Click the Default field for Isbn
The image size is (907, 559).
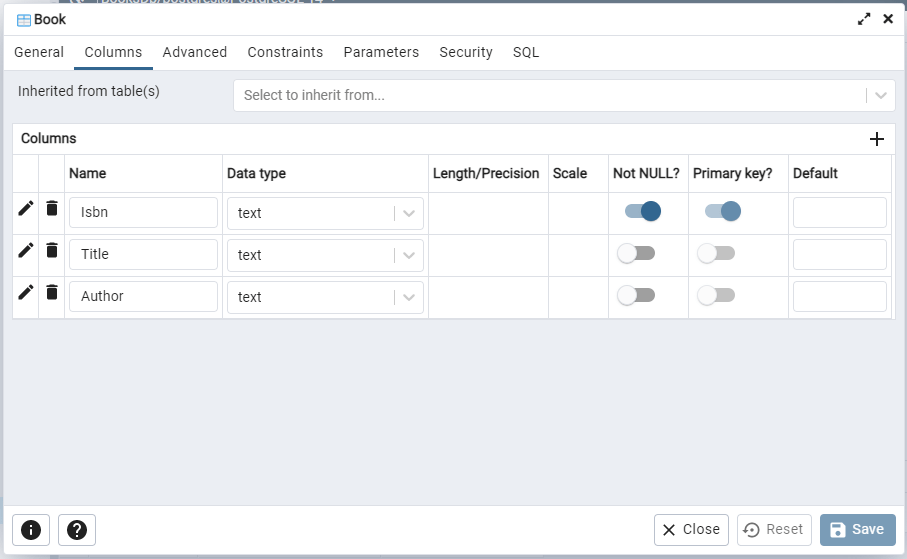coord(839,213)
